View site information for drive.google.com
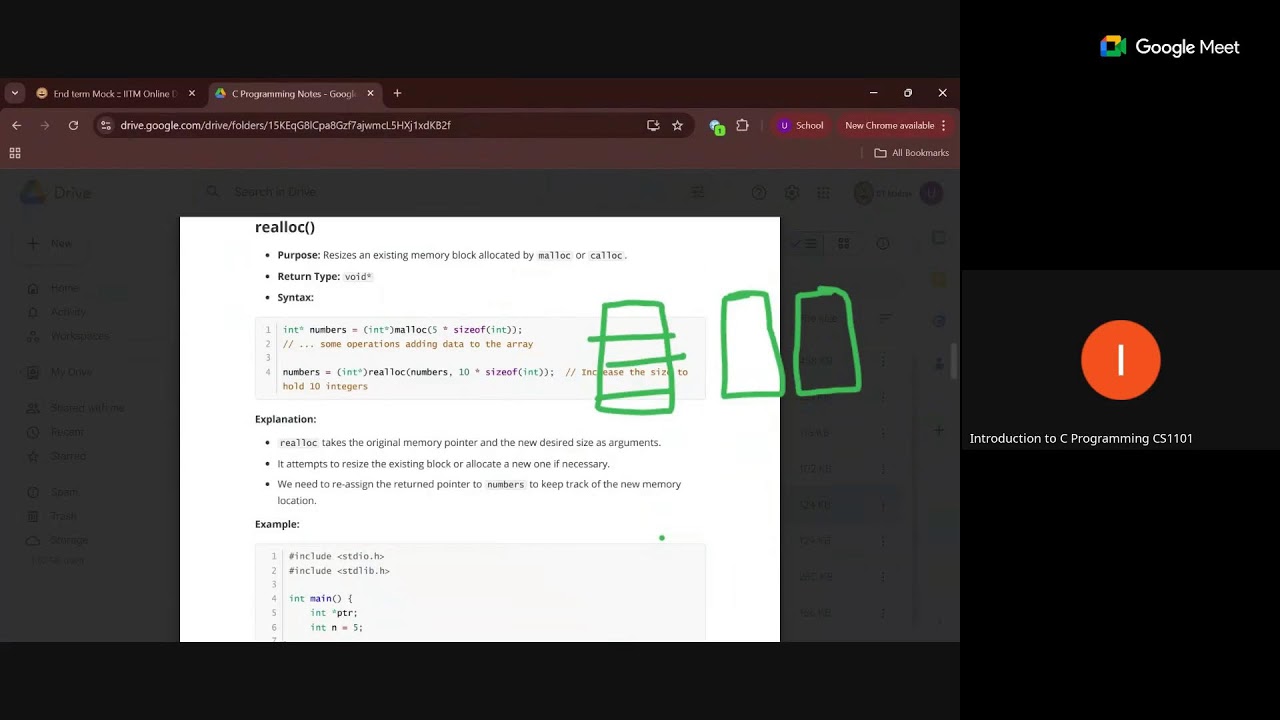Screen dimensions: 1280x720 click(106, 125)
